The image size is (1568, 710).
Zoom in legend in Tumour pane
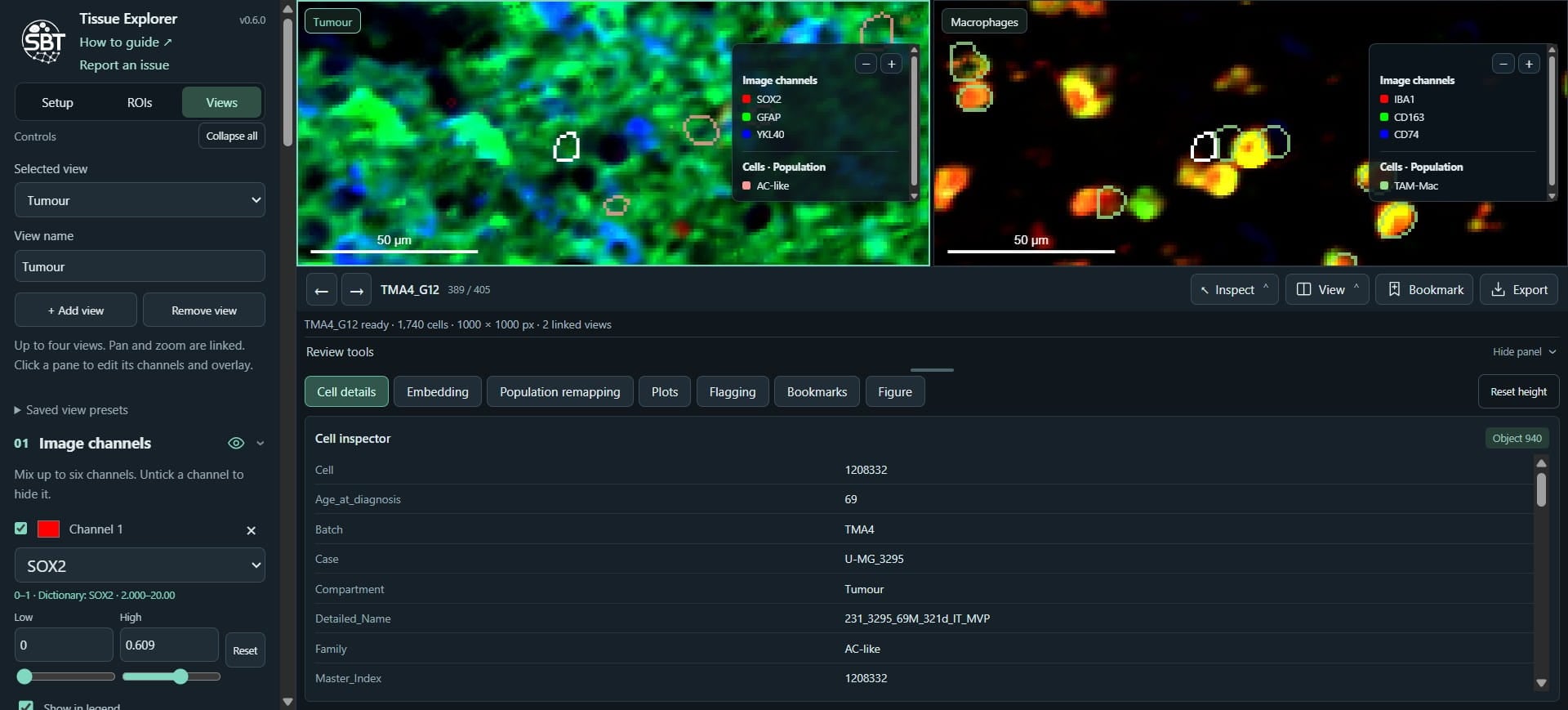click(892, 64)
